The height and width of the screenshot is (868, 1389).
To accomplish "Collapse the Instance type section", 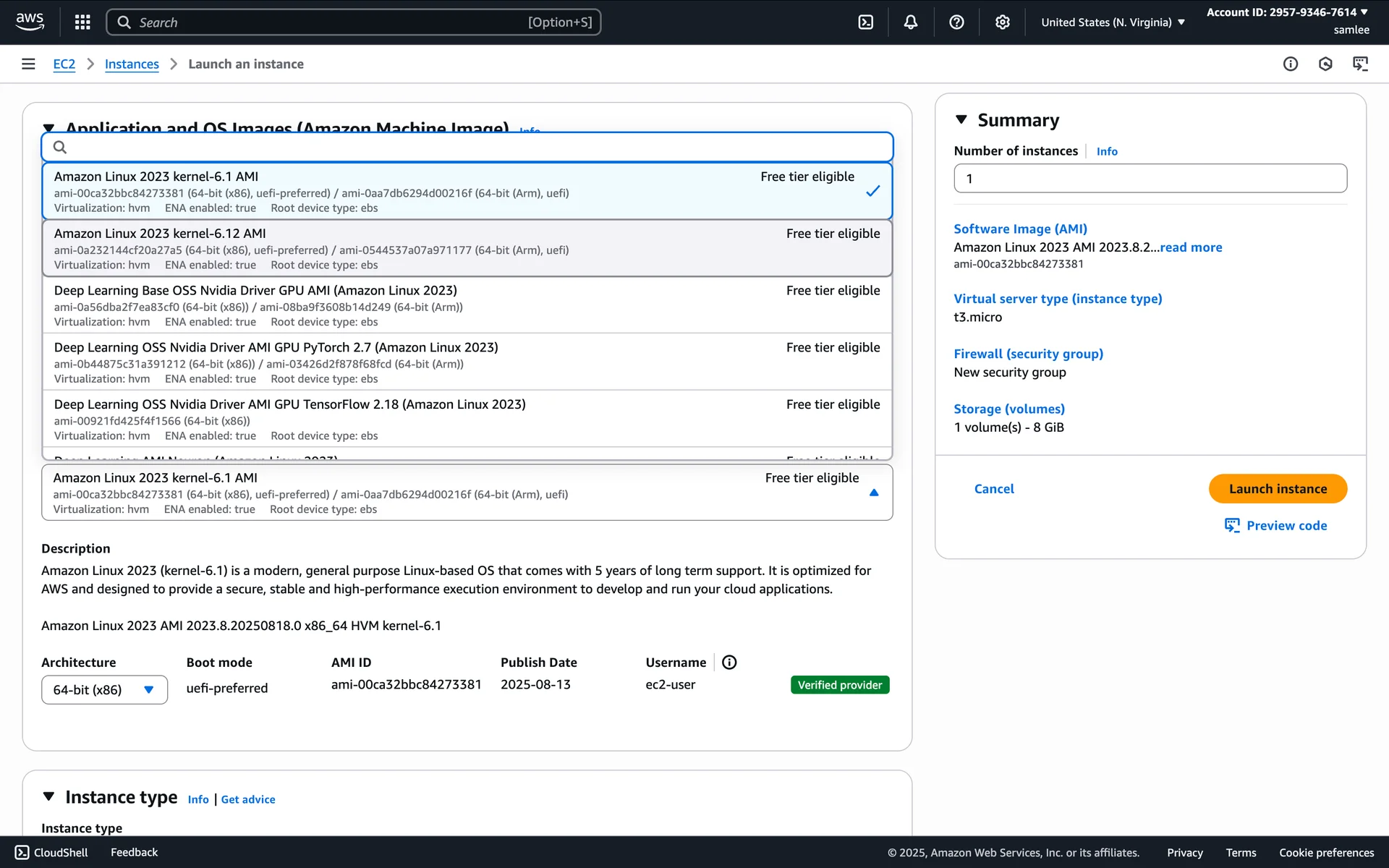I will (x=48, y=796).
